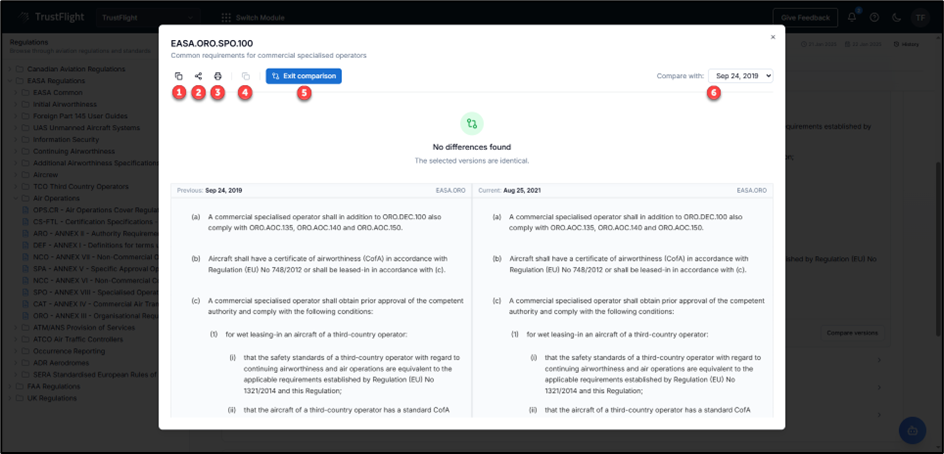The width and height of the screenshot is (944, 454).
Task: Open the Switch Module menu
Action: [x=253, y=17]
